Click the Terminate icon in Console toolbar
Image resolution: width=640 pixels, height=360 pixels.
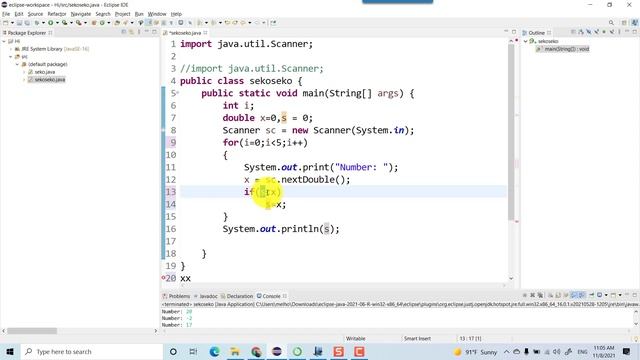525,295
